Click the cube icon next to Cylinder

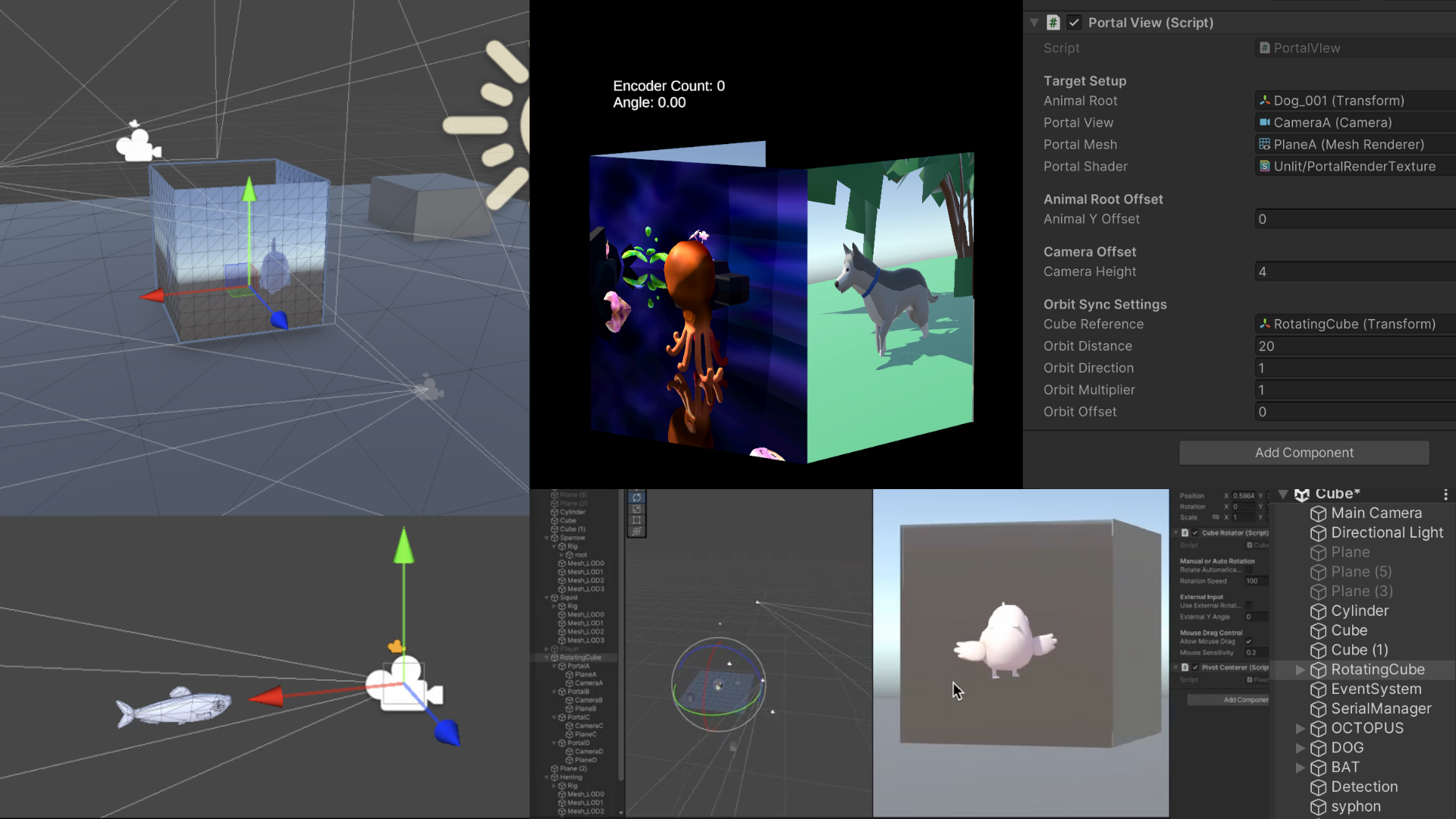[1319, 611]
